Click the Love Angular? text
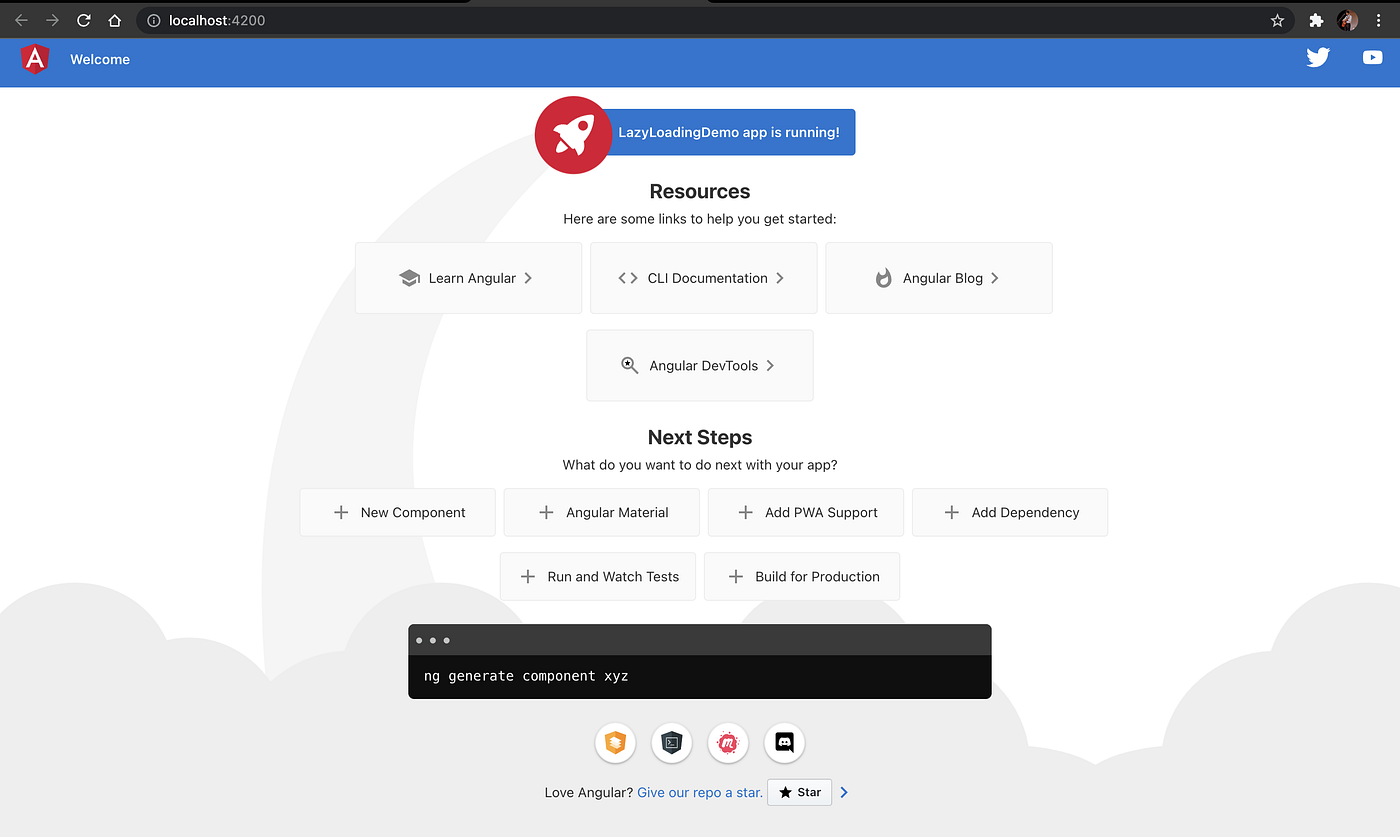The image size is (1400, 837). point(589,792)
